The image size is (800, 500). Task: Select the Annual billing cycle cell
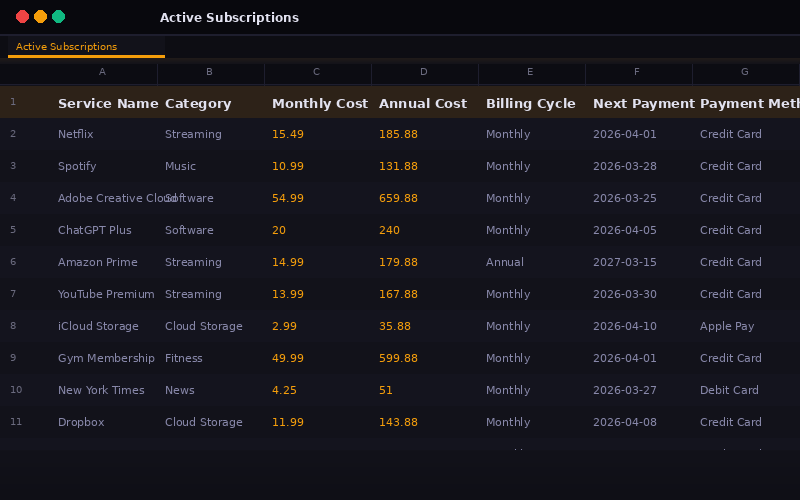click(532, 262)
